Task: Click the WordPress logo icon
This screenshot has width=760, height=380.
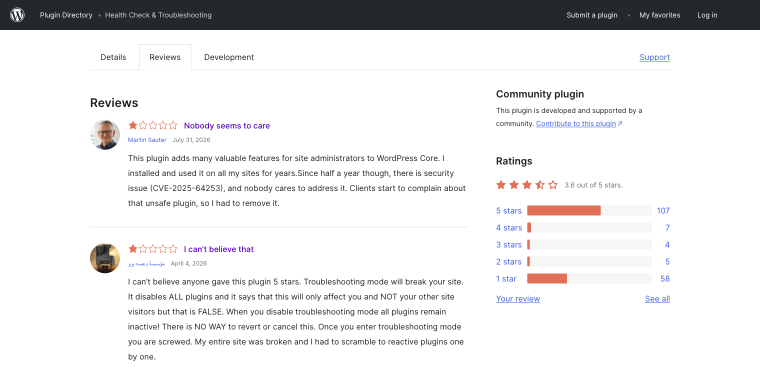Action: pyautogui.click(x=17, y=15)
